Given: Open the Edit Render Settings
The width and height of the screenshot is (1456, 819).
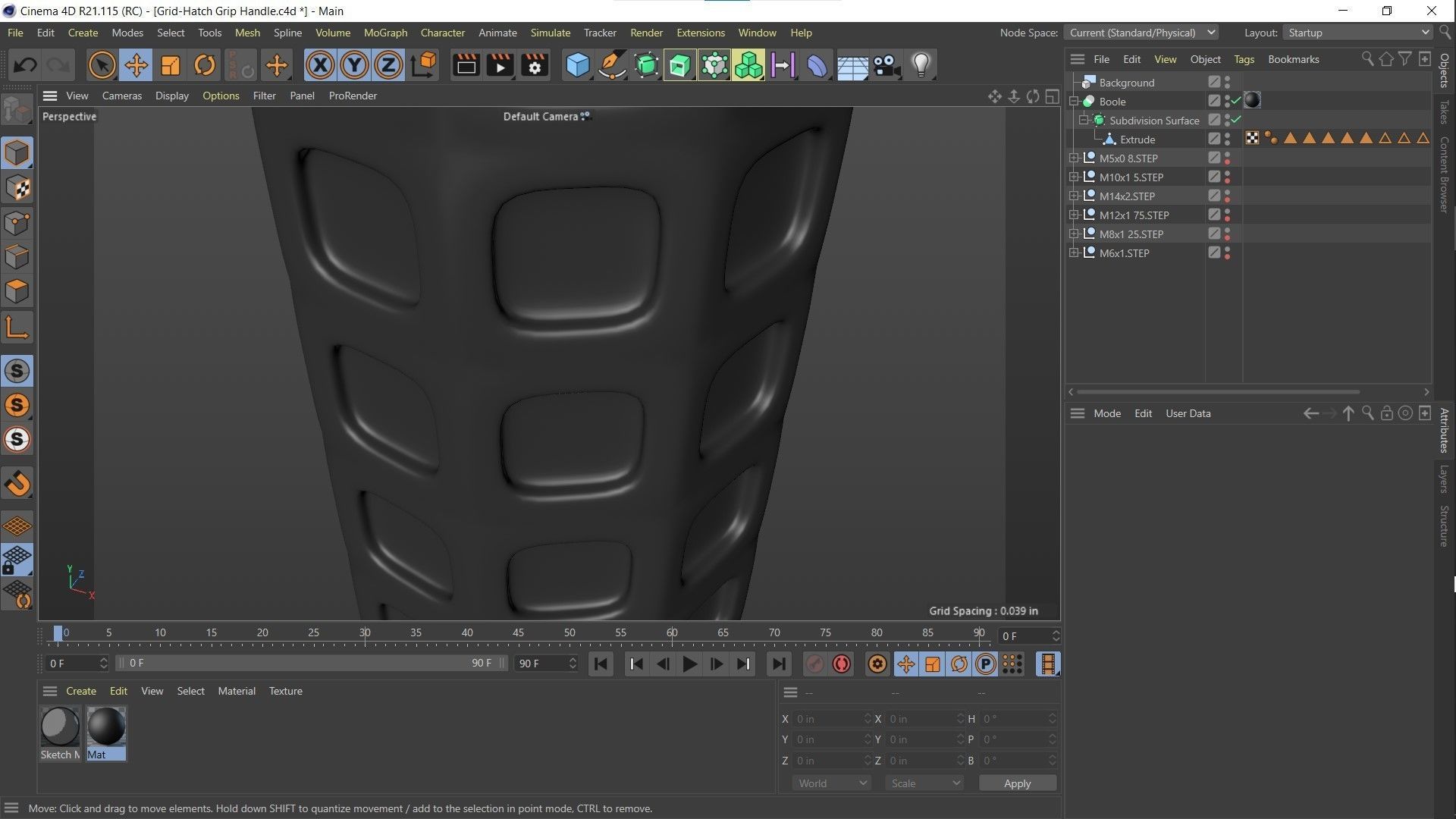Looking at the screenshot, I should pos(535,65).
